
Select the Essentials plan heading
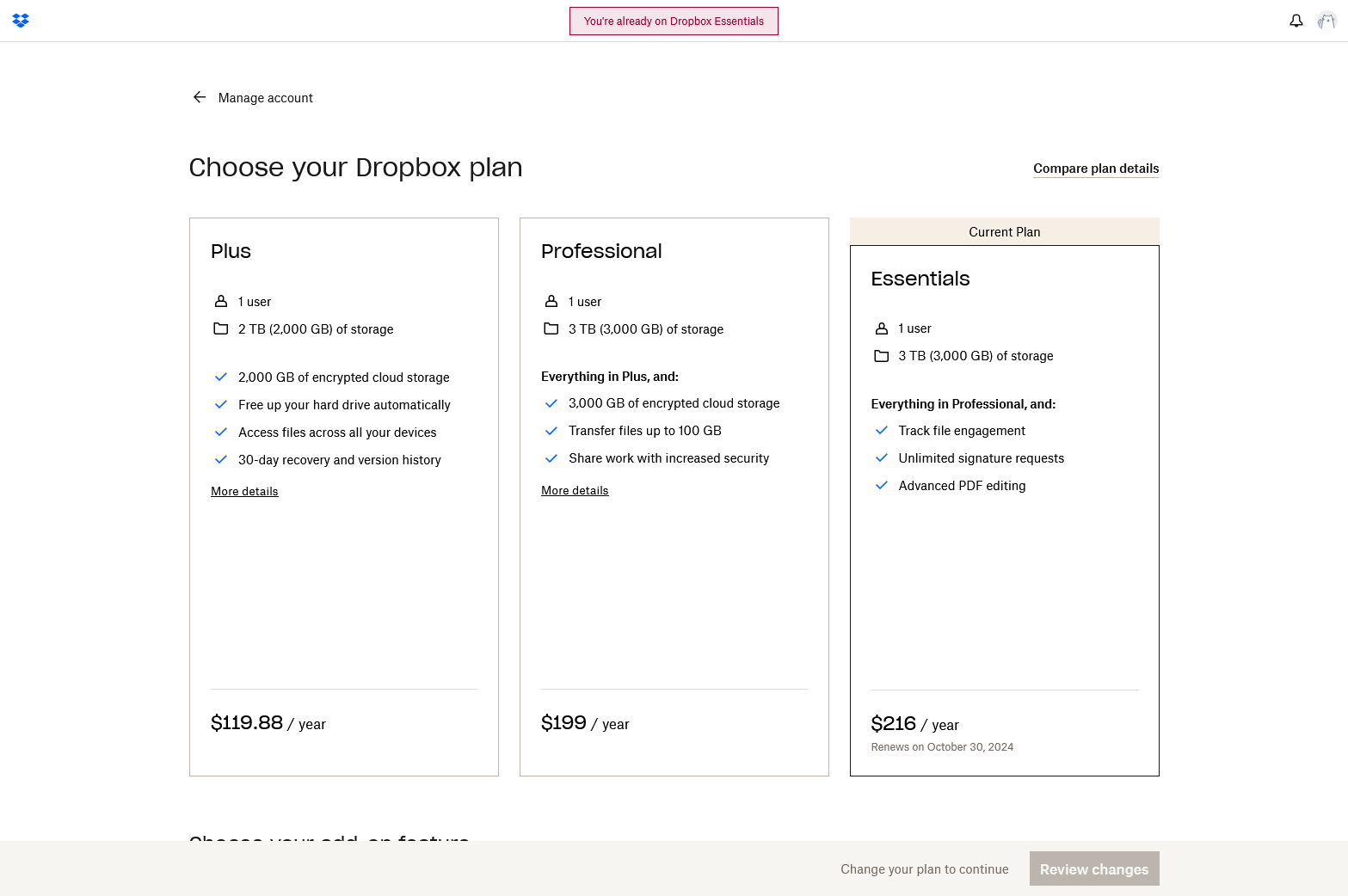(920, 279)
